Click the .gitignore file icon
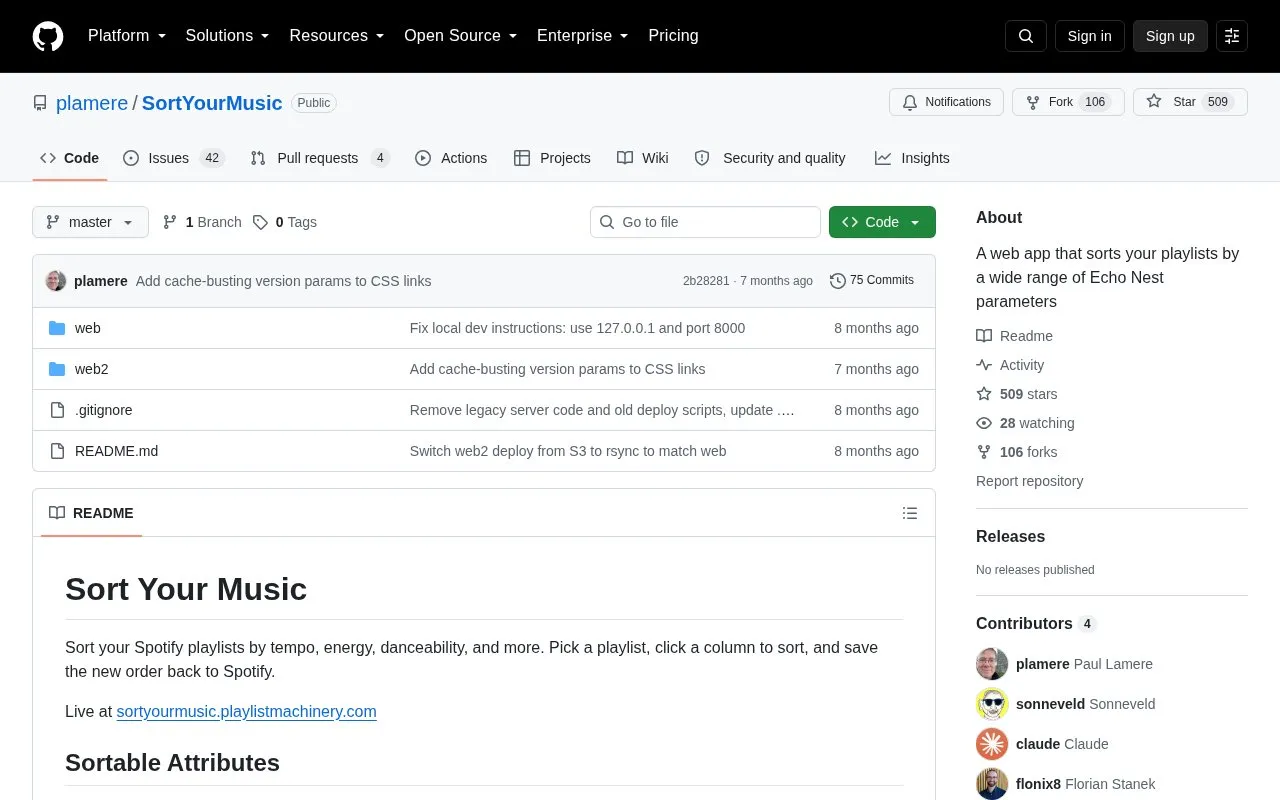 click(x=57, y=410)
